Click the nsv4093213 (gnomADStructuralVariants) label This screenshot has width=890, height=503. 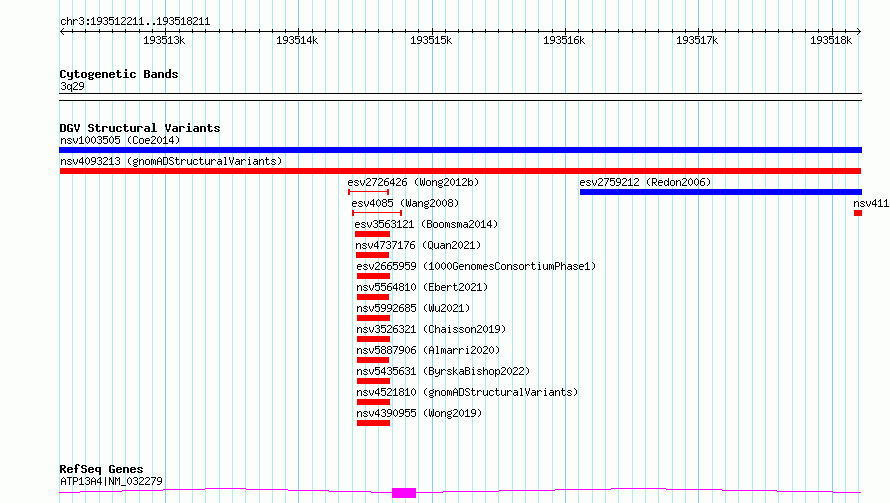(171, 161)
